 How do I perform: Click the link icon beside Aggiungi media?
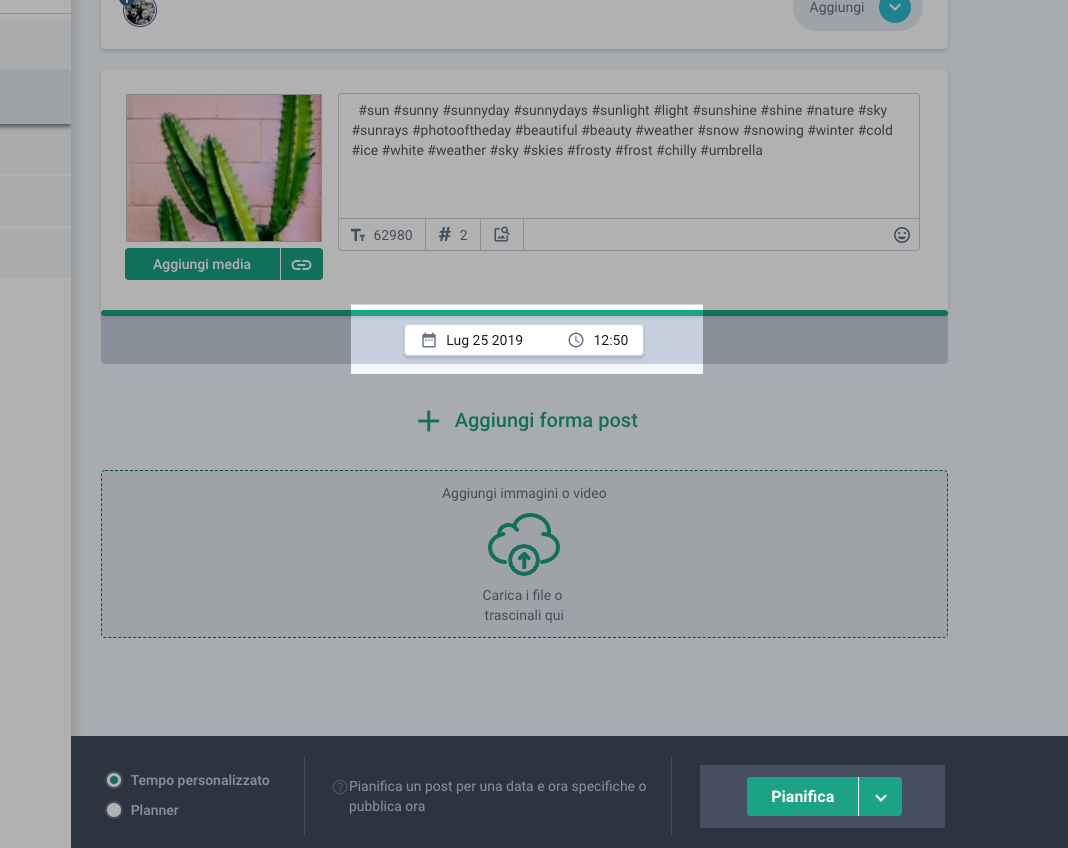301,265
